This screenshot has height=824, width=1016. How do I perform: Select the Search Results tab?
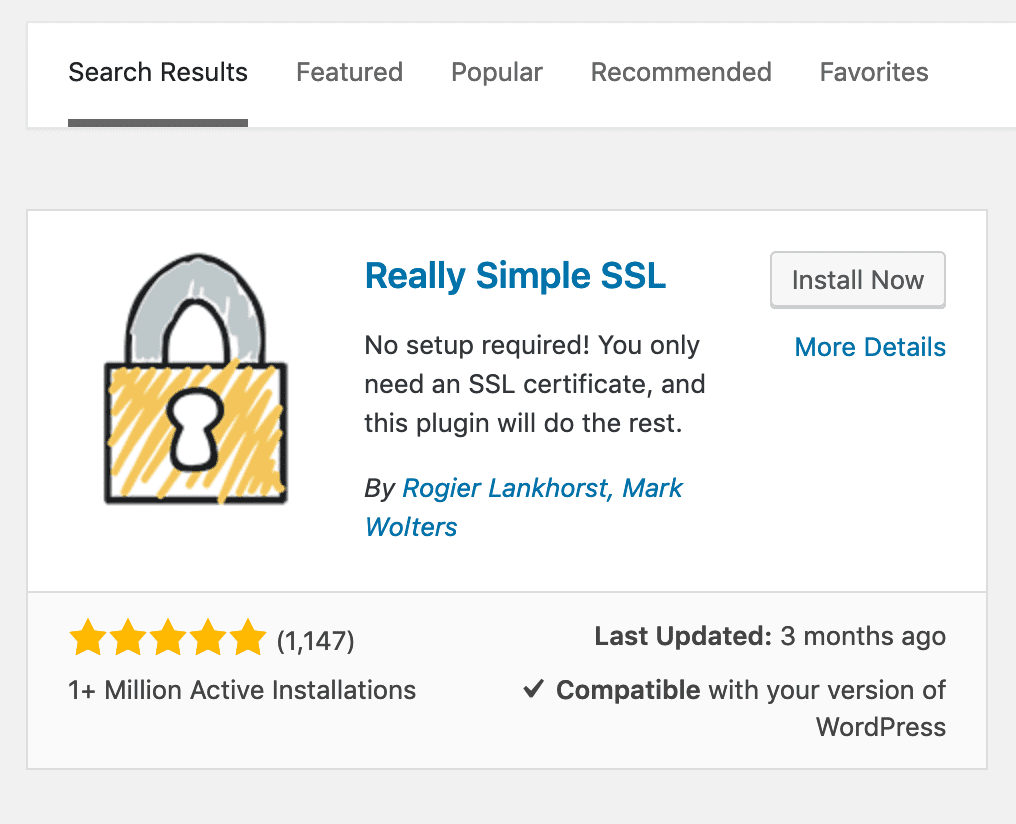157,72
